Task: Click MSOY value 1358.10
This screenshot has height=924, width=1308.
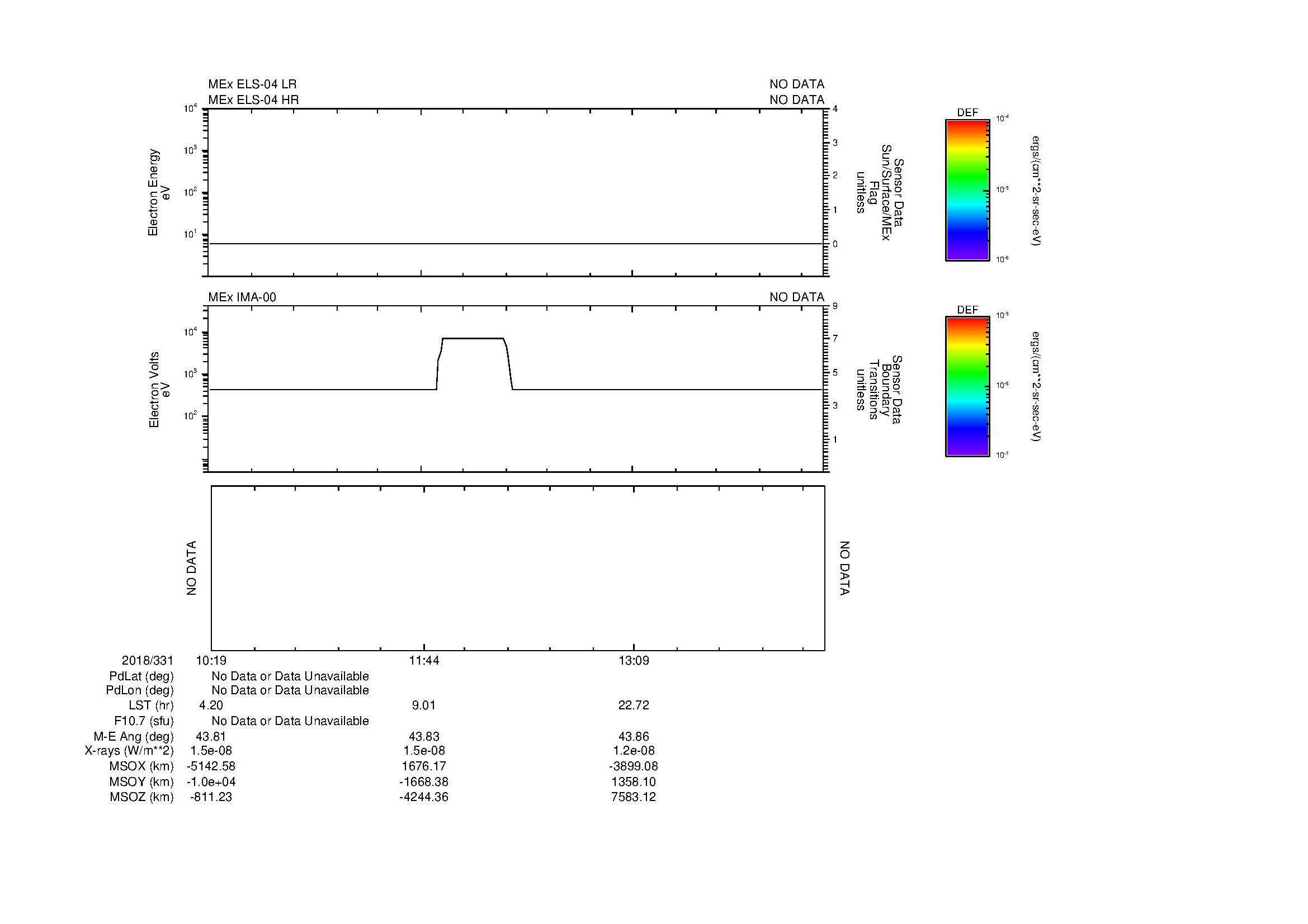Action: [634, 781]
